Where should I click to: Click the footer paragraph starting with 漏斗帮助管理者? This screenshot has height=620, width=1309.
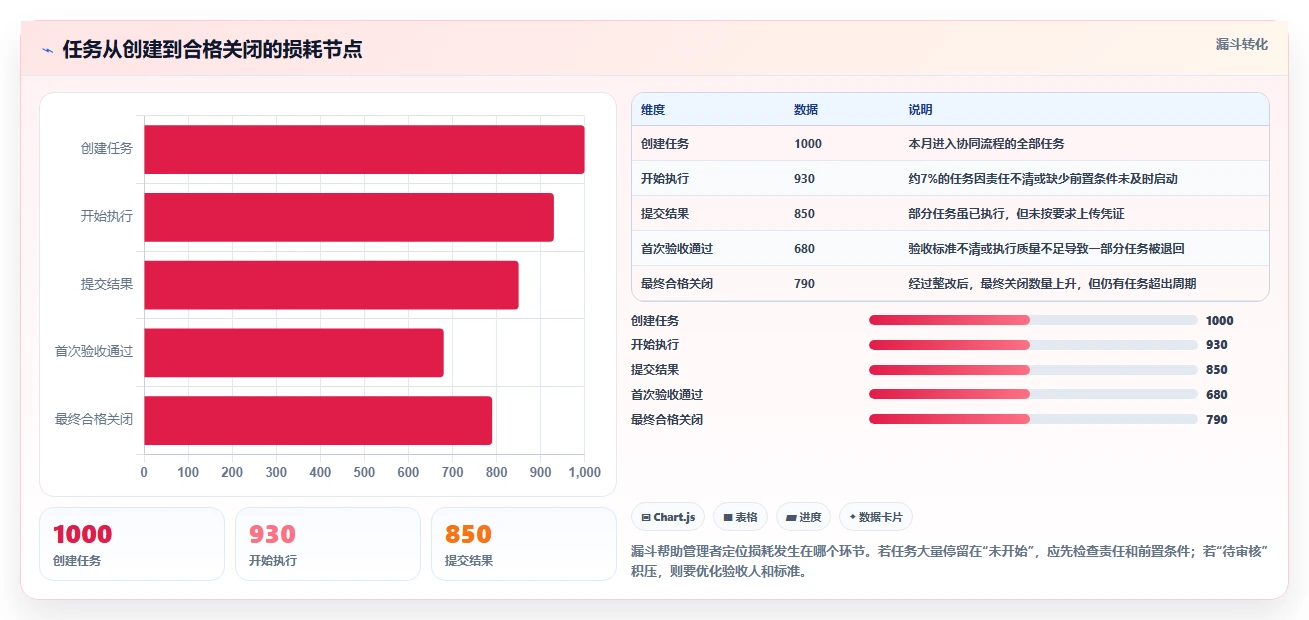950,562
